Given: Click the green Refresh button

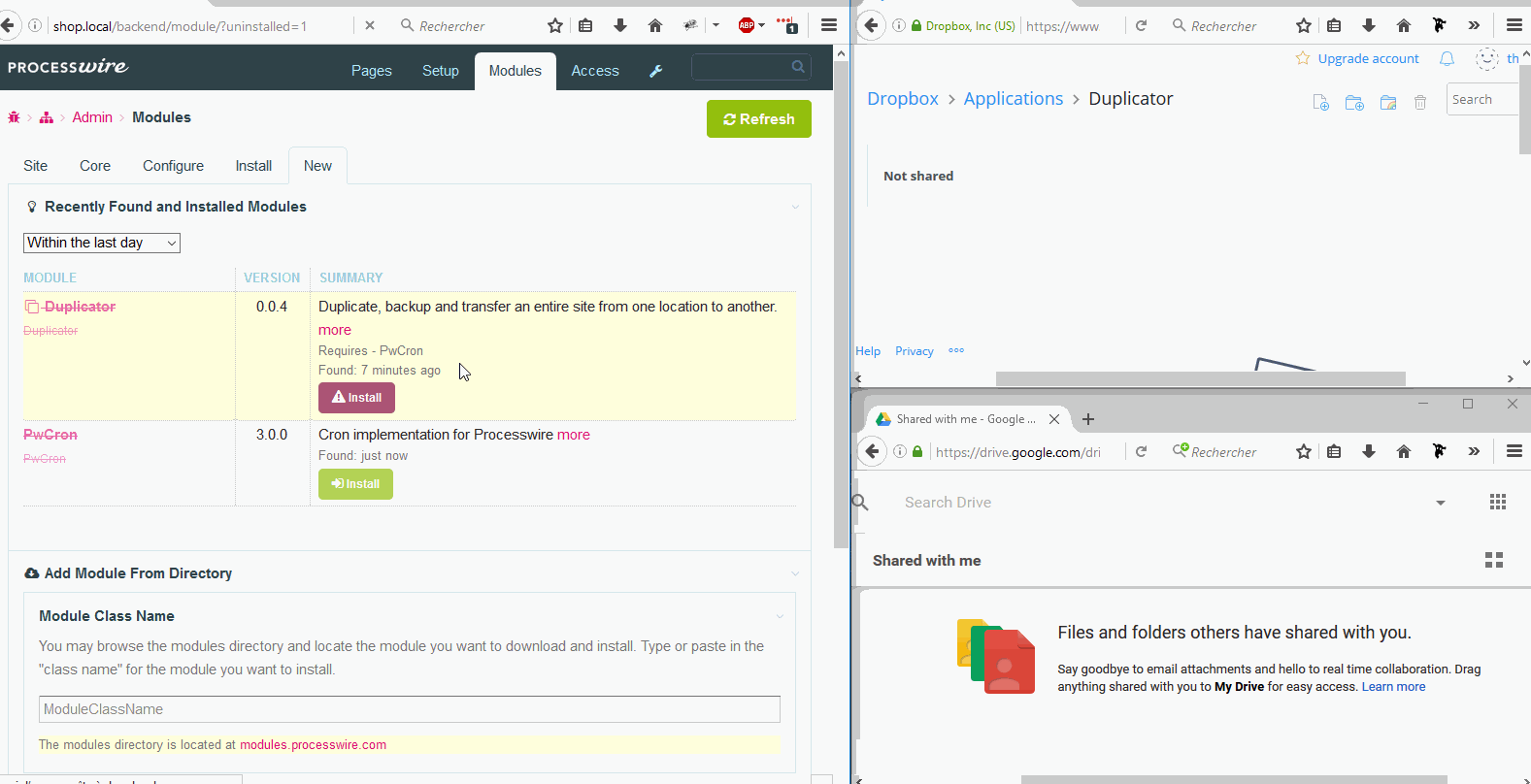Looking at the screenshot, I should point(759,119).
